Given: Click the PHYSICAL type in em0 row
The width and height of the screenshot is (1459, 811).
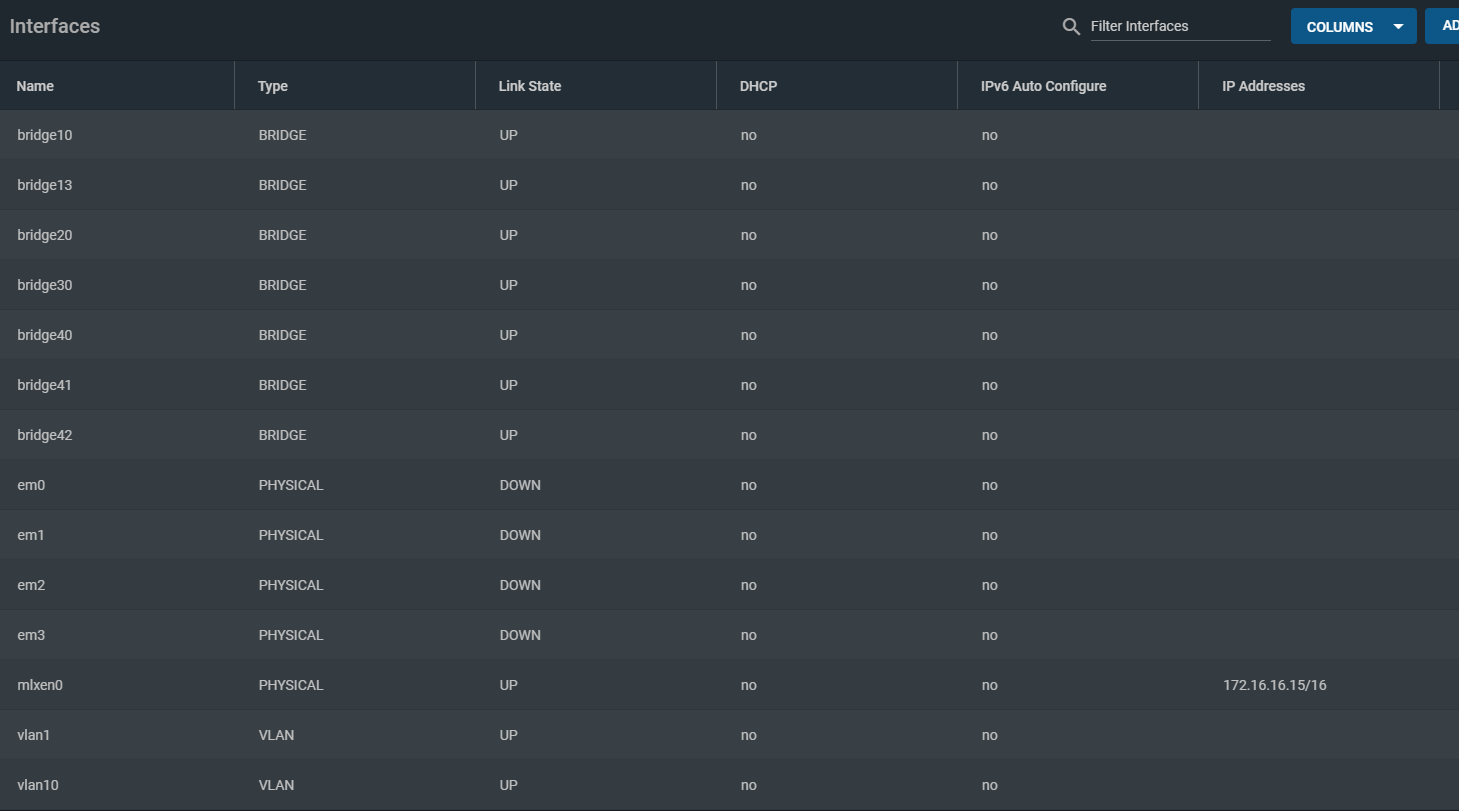Looking at the screenshot, I should (x=291, y=485).
